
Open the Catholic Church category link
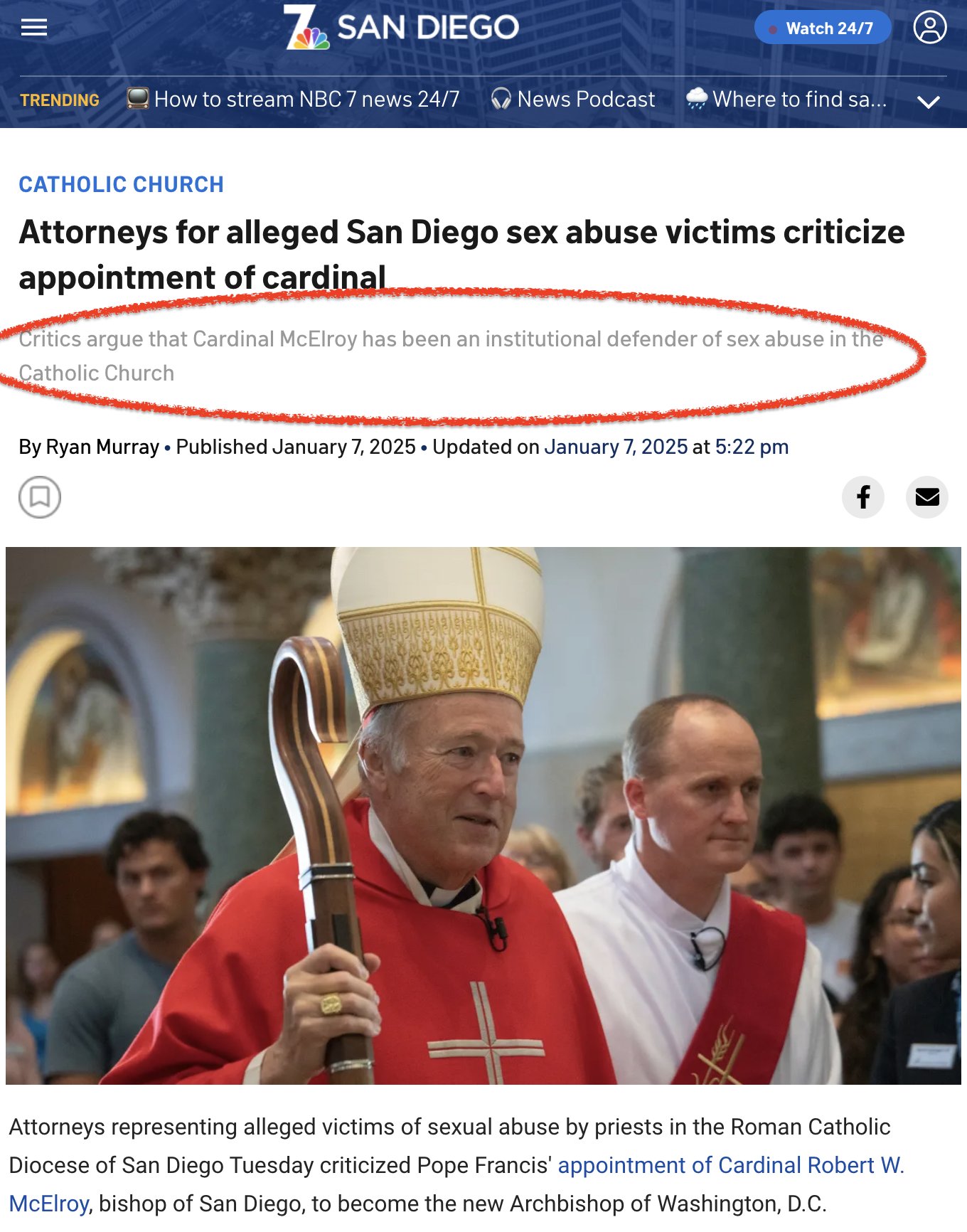click(x=121, y=184)
